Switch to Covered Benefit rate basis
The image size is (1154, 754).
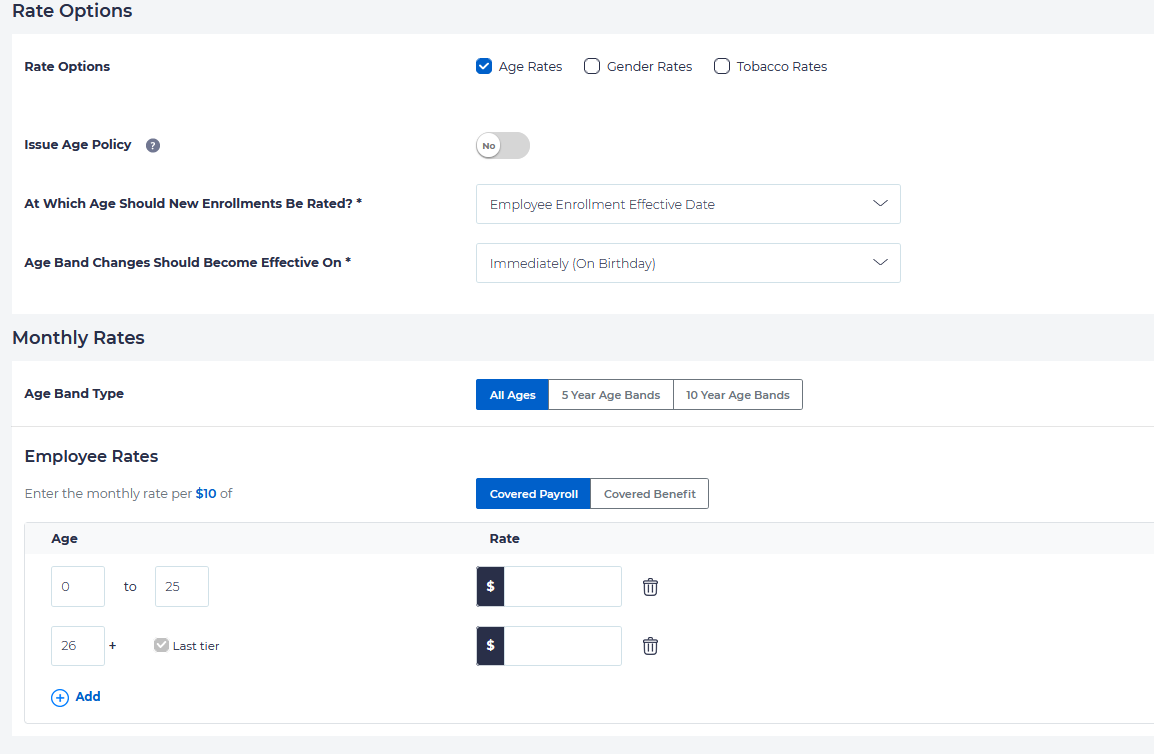point(649,494)
